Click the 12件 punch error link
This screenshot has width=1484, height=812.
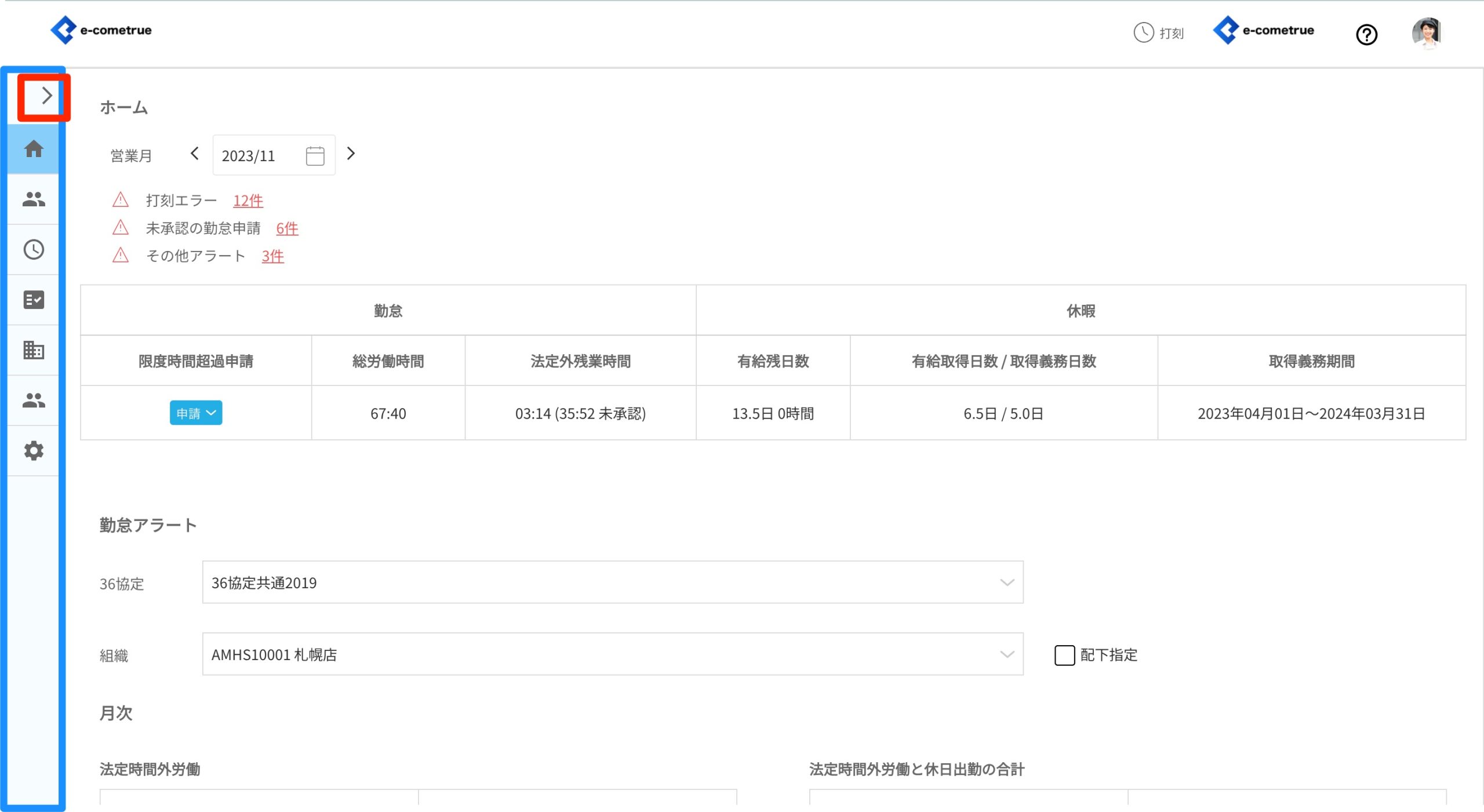pyautogui.click(x=248, y=201)
